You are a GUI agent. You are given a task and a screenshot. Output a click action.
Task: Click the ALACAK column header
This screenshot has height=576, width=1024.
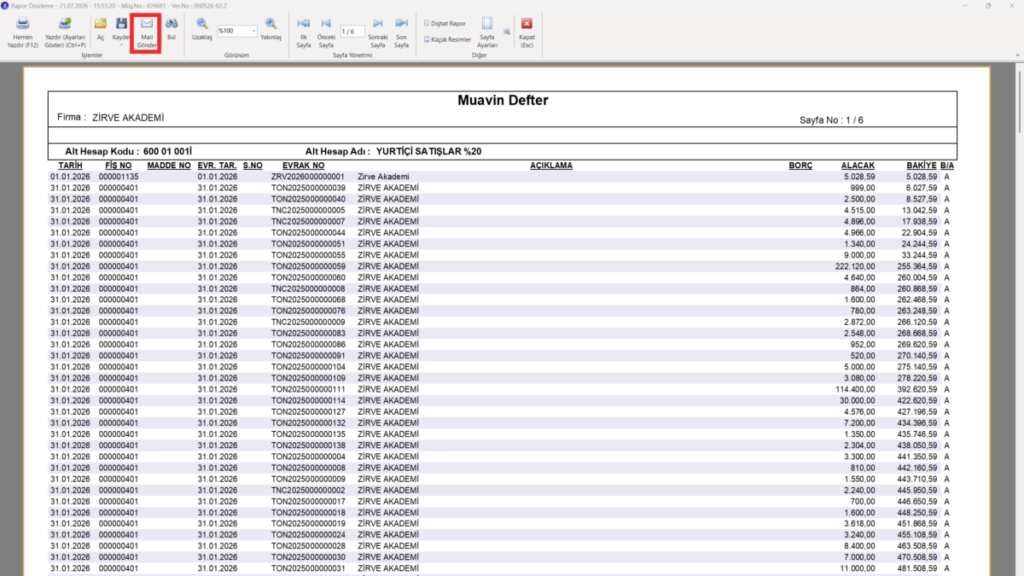click(857, 166)
